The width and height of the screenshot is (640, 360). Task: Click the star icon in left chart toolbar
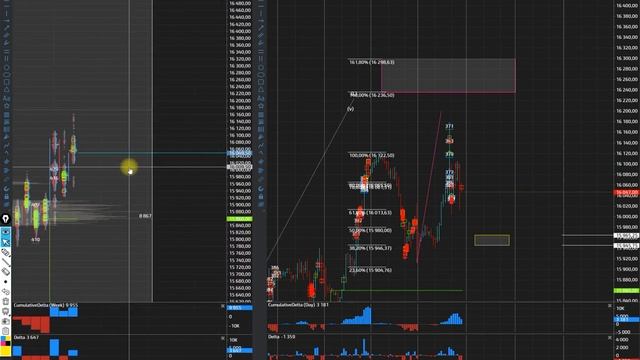coord(6,106)
